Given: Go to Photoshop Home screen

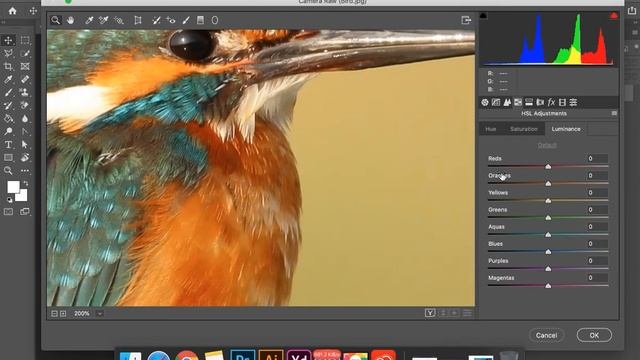Looking at the screenshot, I should 12,11.
